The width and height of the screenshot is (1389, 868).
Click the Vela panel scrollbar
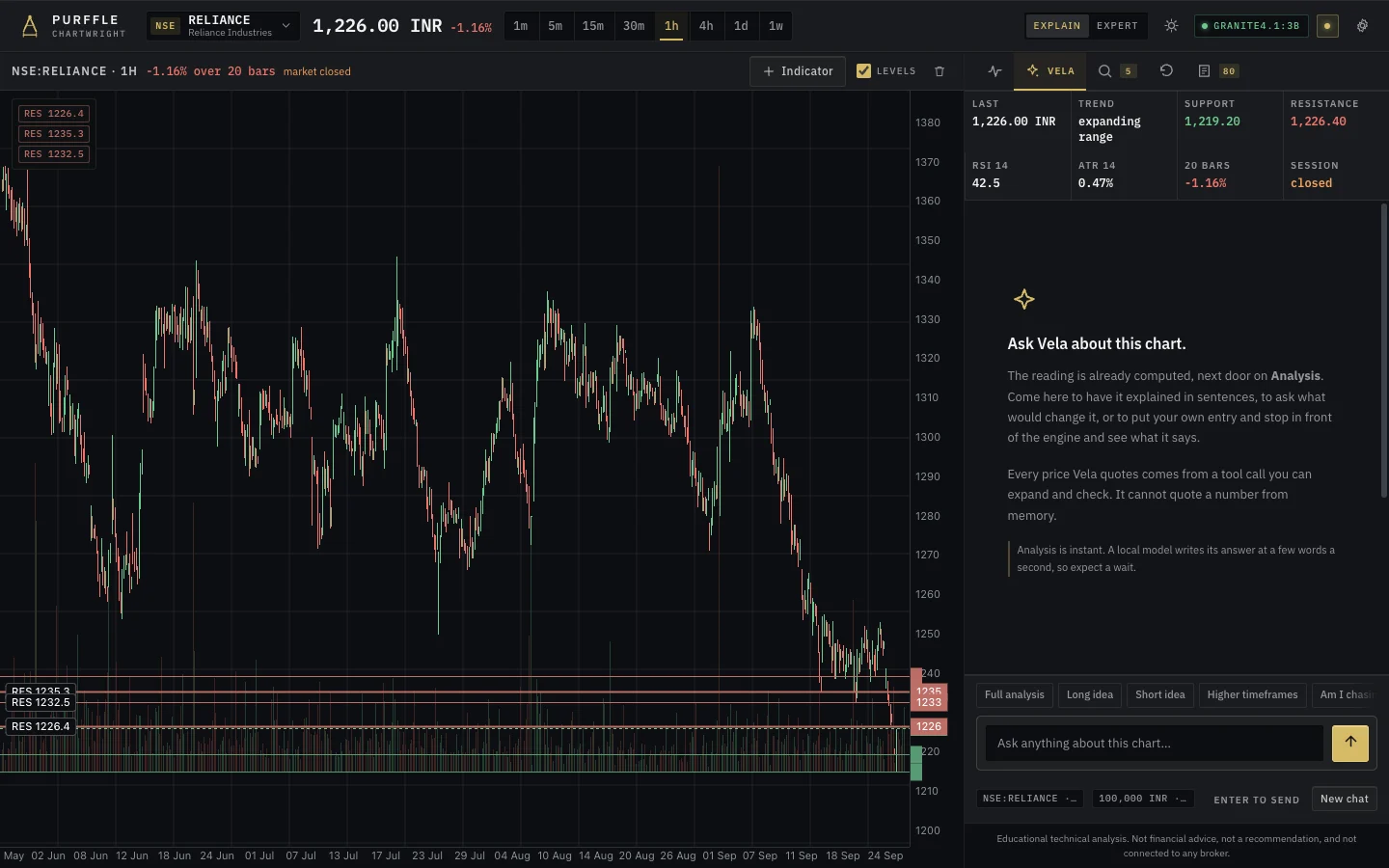pos(1383,350)
